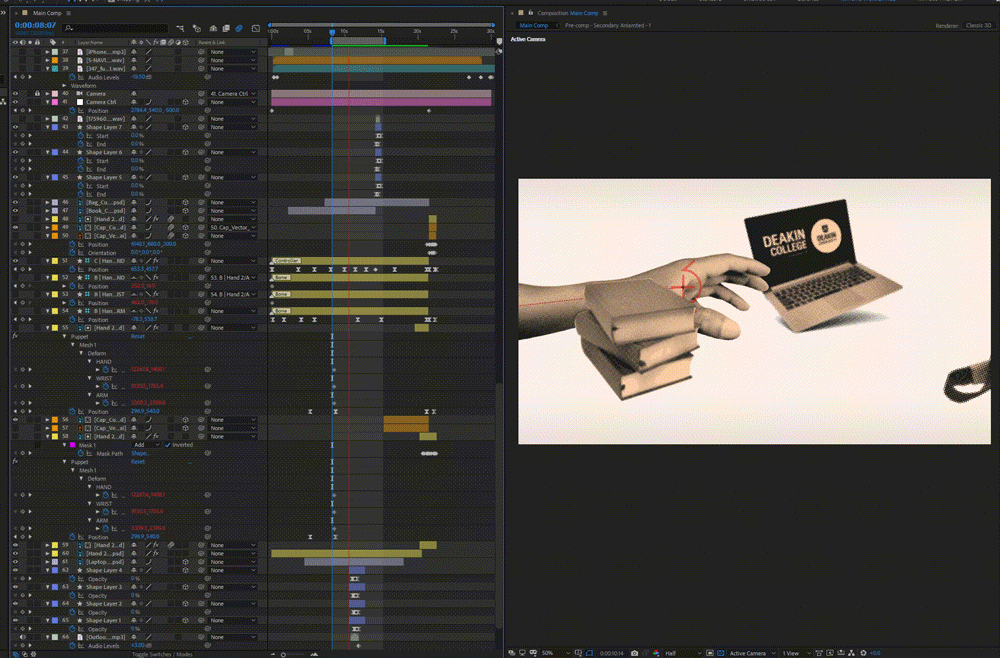
Task: Open the Main Comp timeline panel menu
Action: click(x=69, y=13)
